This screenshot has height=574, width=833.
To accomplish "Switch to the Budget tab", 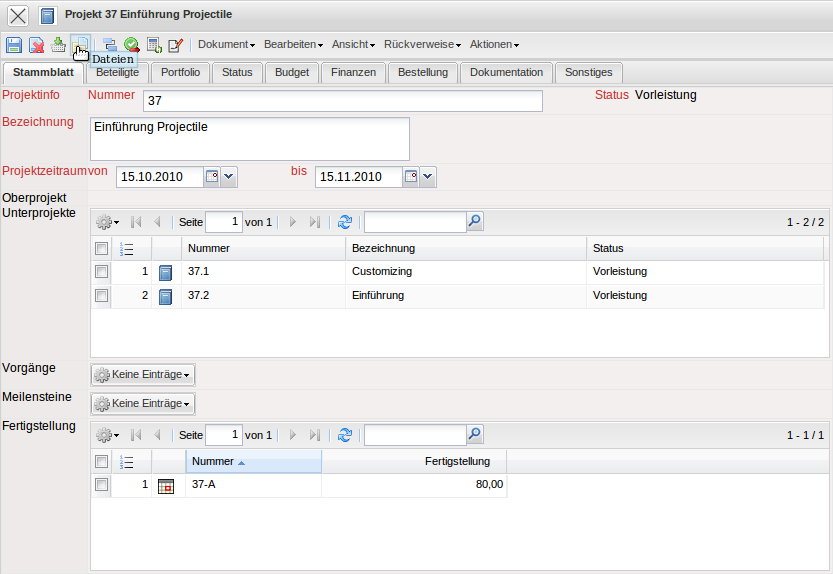I will coord(292,72).
